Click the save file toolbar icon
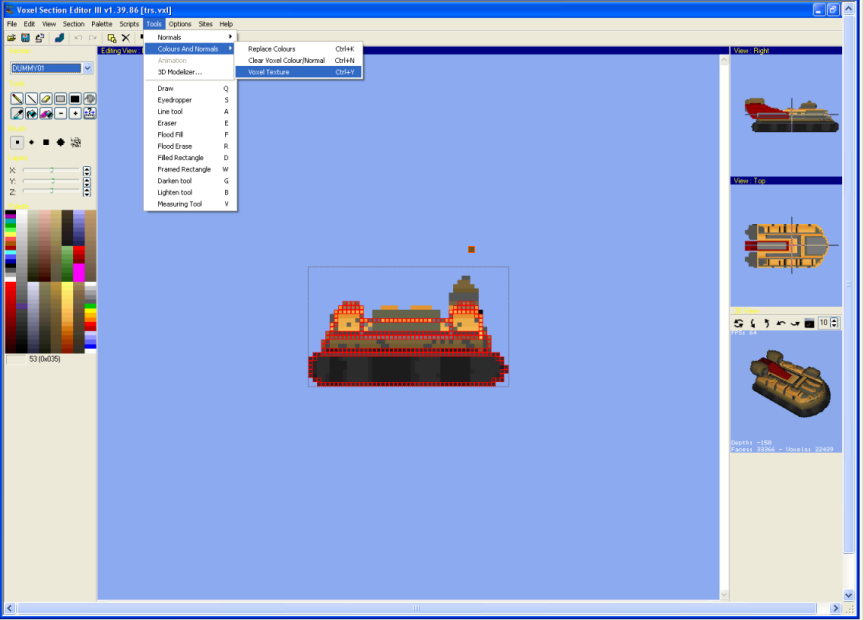Viewport: 864px width, 620px height. [25, 38]
